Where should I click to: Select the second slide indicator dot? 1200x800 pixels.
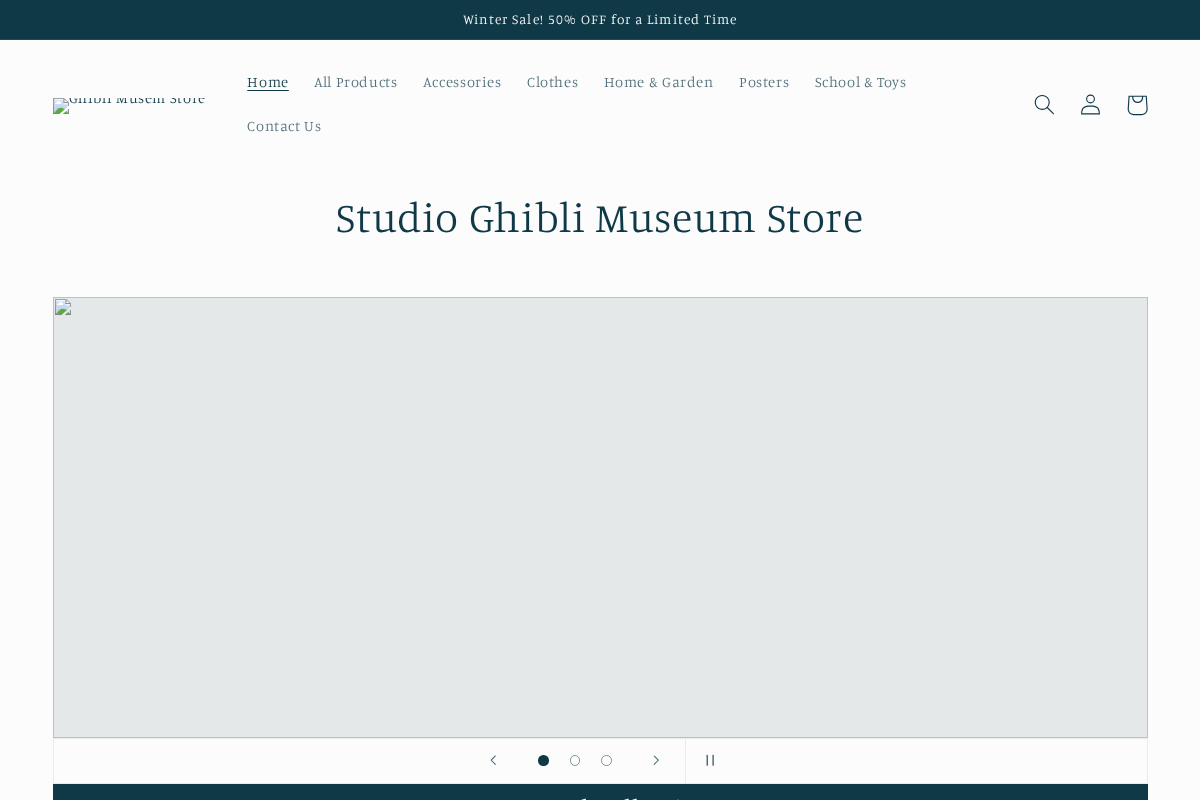coord(575,760)
